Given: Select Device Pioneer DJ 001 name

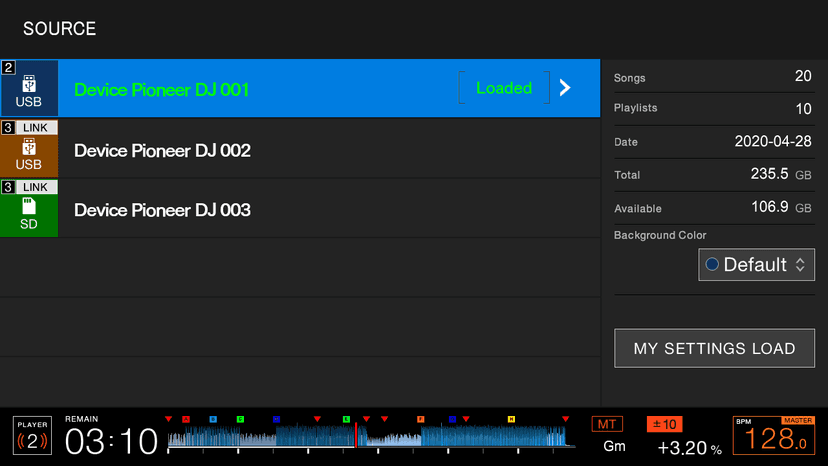Looking at the screenshot, I should tap(162, 90).
